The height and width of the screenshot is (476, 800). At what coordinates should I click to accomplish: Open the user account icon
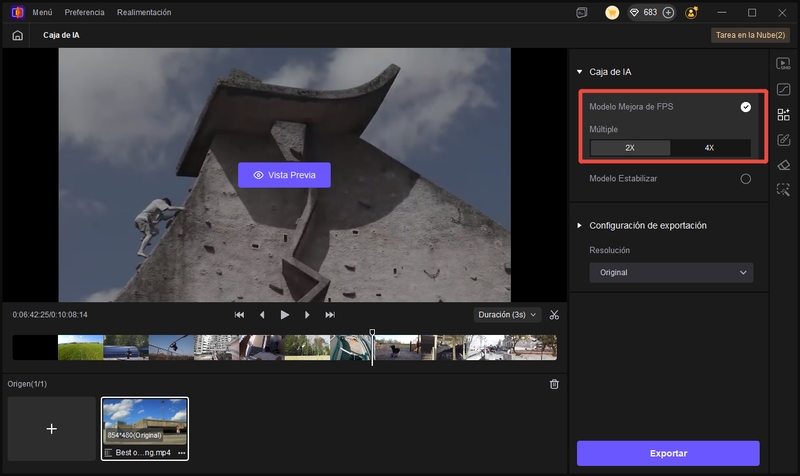(692, 13)
